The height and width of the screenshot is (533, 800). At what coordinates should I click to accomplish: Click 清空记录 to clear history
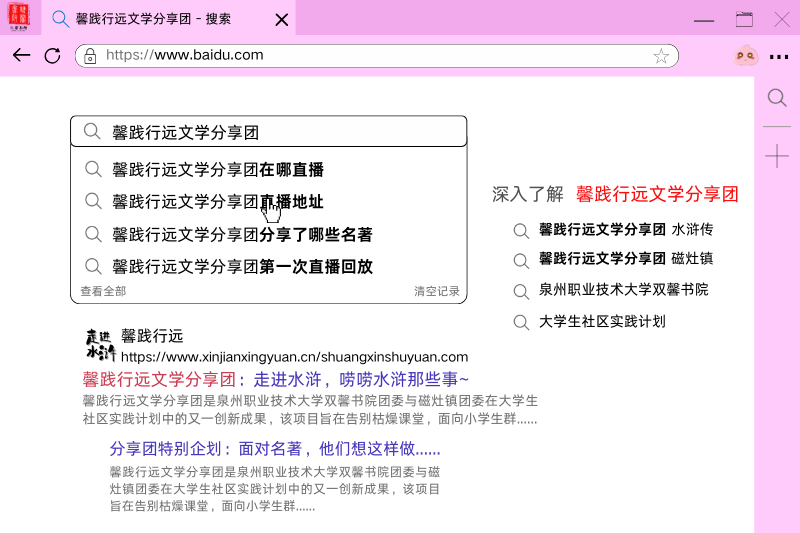(437, 291)
